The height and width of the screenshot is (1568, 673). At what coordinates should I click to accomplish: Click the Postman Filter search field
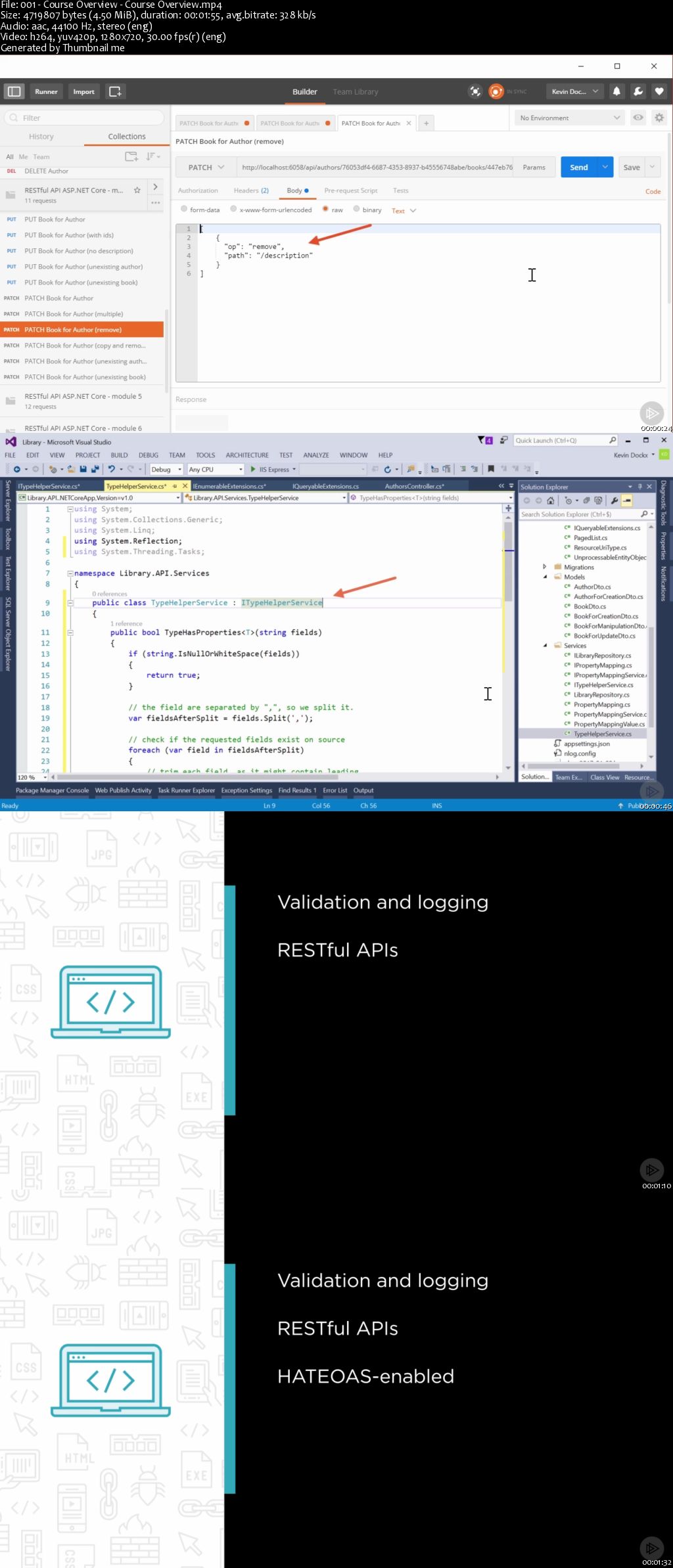(x=84, y=118)
